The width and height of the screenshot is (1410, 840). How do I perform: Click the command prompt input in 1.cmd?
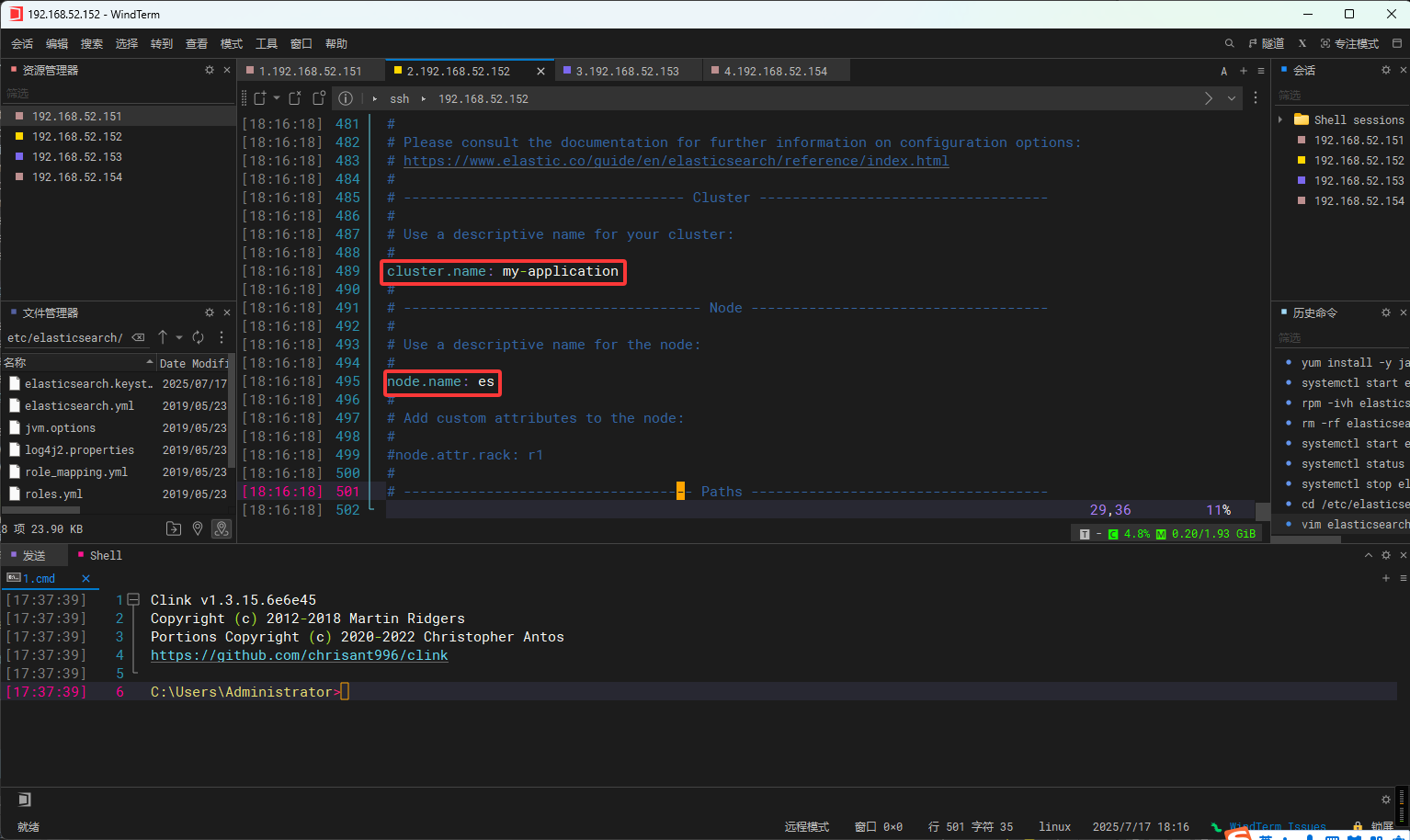point(345,692)
